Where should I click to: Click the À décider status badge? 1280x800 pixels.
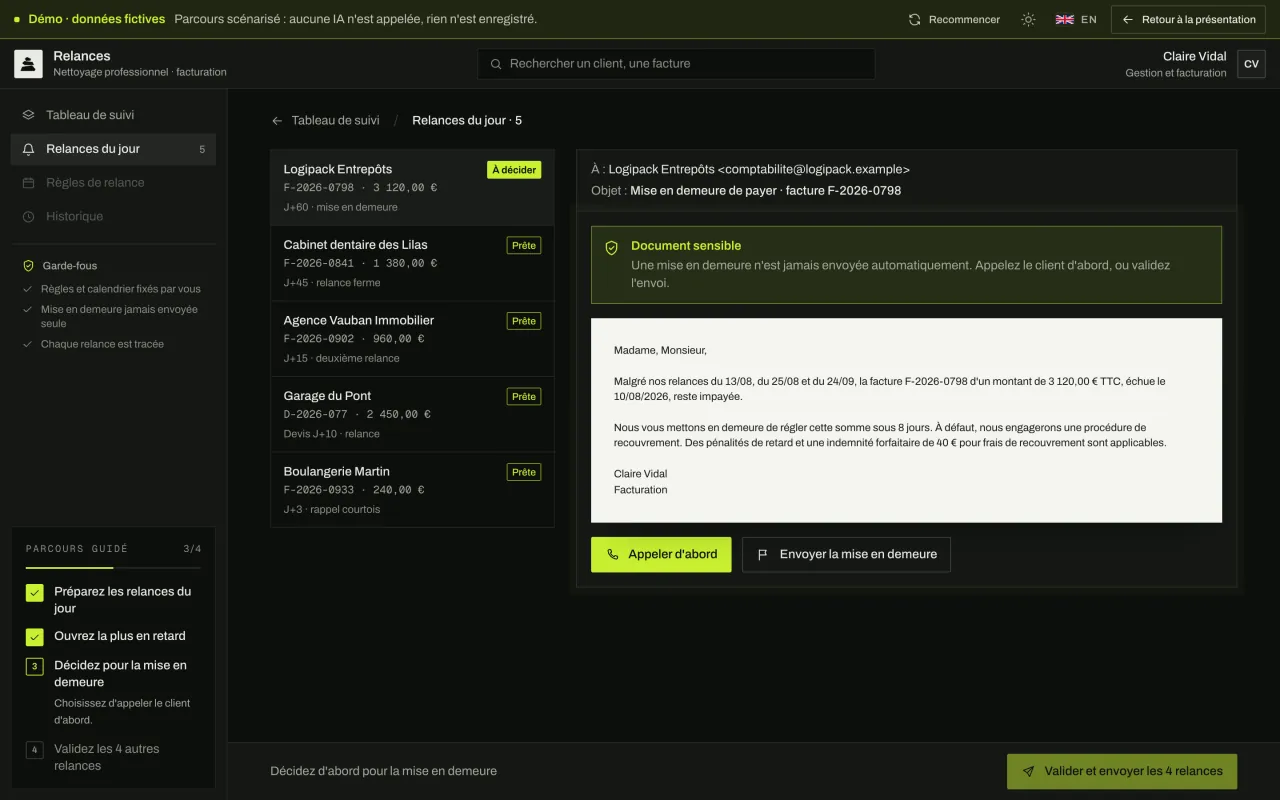pyautogui.click(x=514, y=170)
